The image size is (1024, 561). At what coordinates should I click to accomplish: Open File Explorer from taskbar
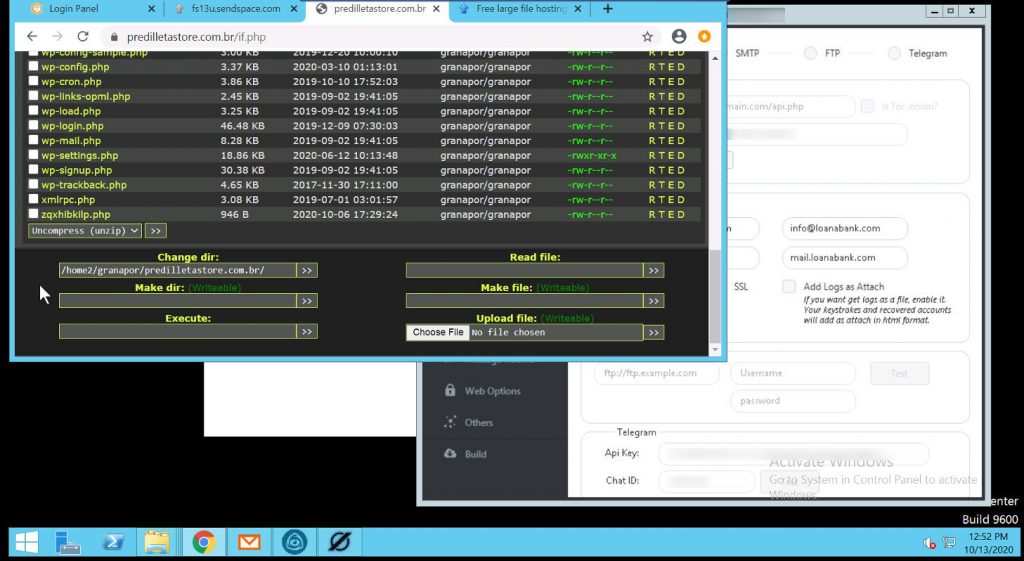157,542
